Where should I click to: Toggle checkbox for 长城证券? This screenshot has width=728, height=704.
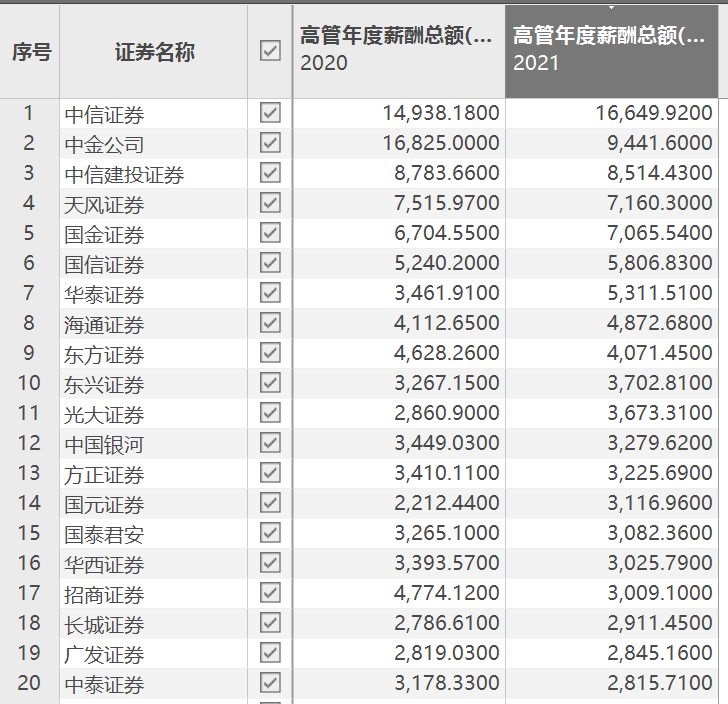click(x=270, y=623)
